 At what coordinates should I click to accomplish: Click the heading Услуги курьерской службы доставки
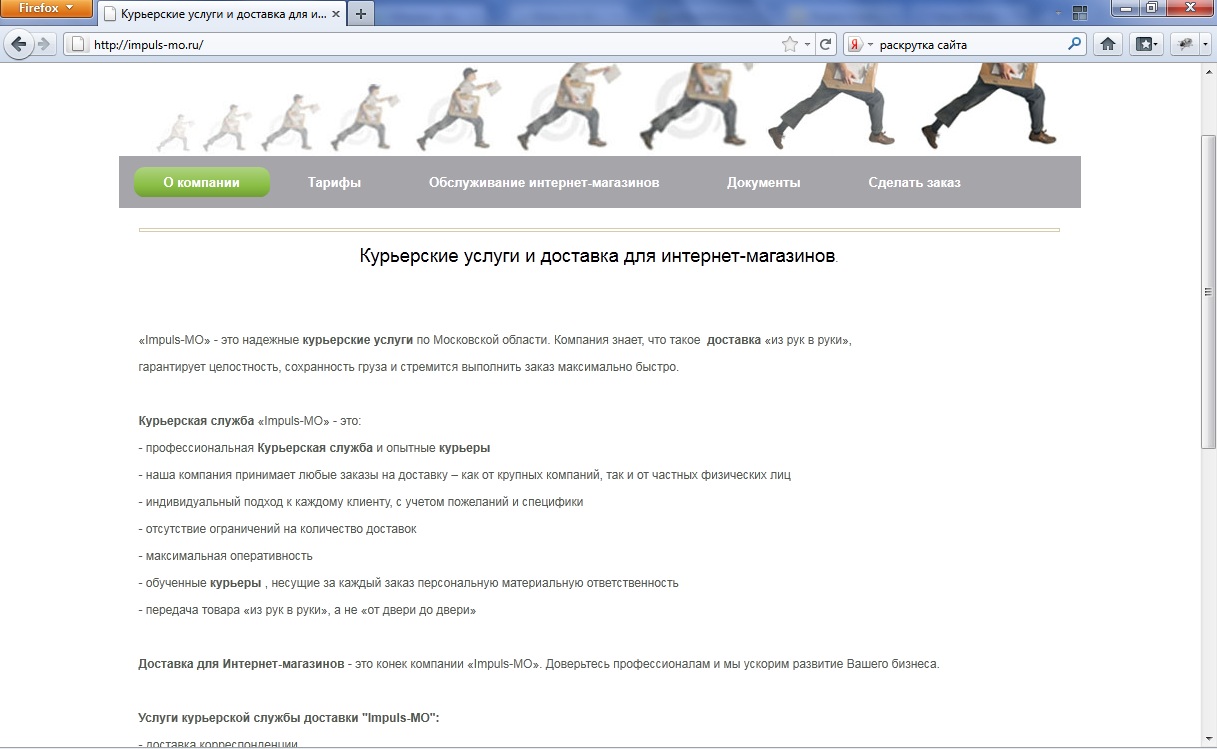tap(289, 717)
